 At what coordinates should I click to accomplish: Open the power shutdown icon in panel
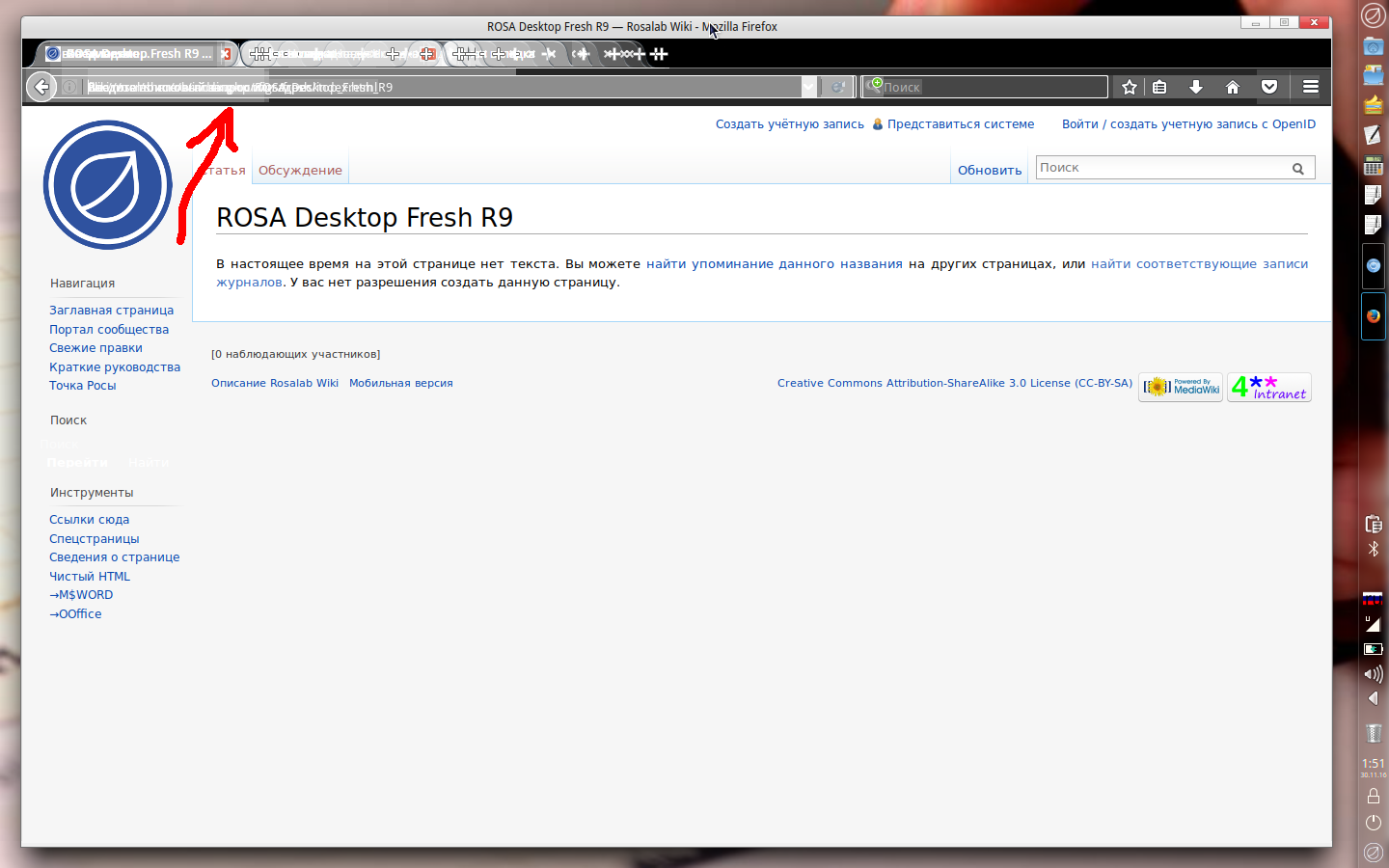(x=1374, y=823)
